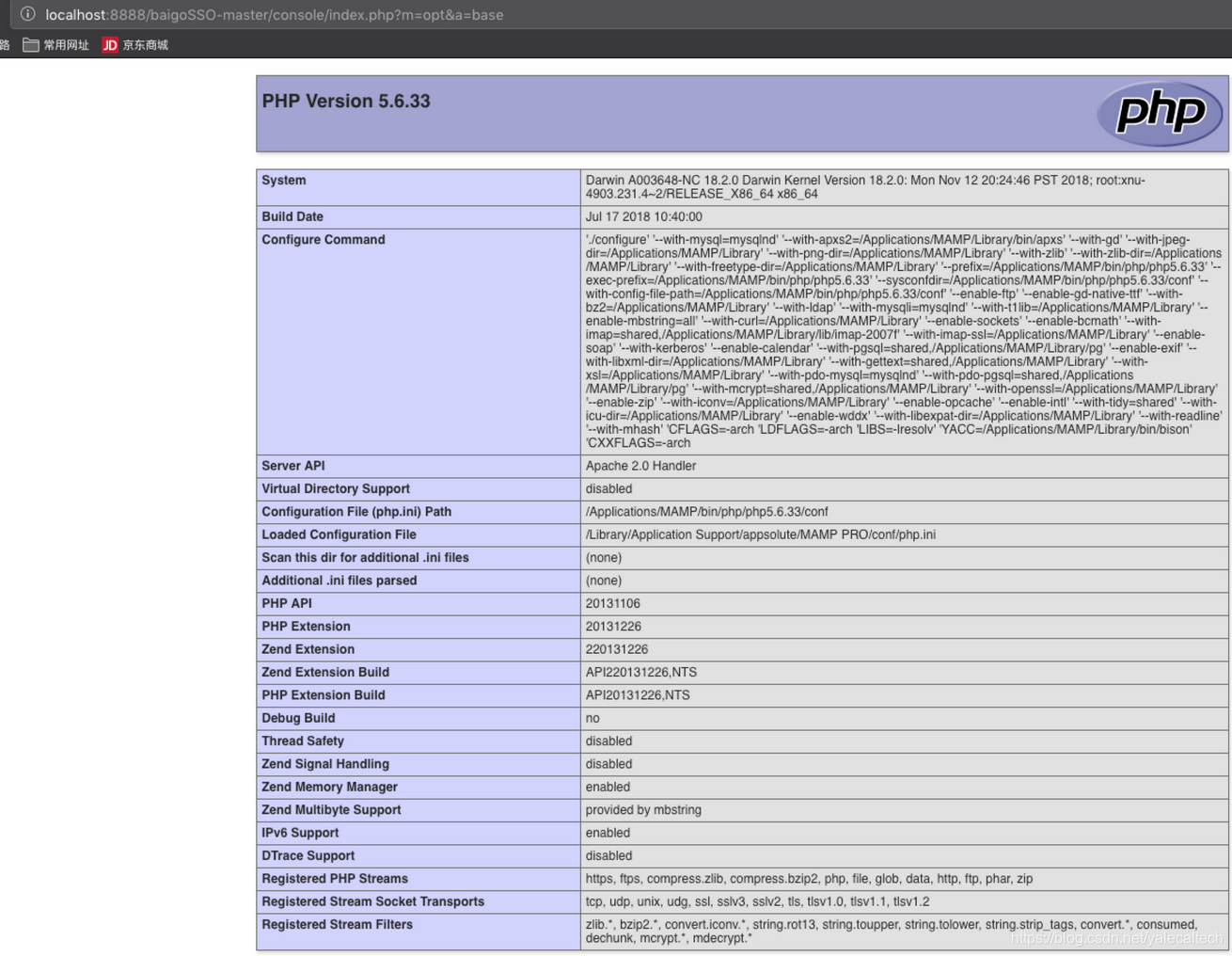
Task: Click the Registered PHP Streams label
Action: click(335, 879)
